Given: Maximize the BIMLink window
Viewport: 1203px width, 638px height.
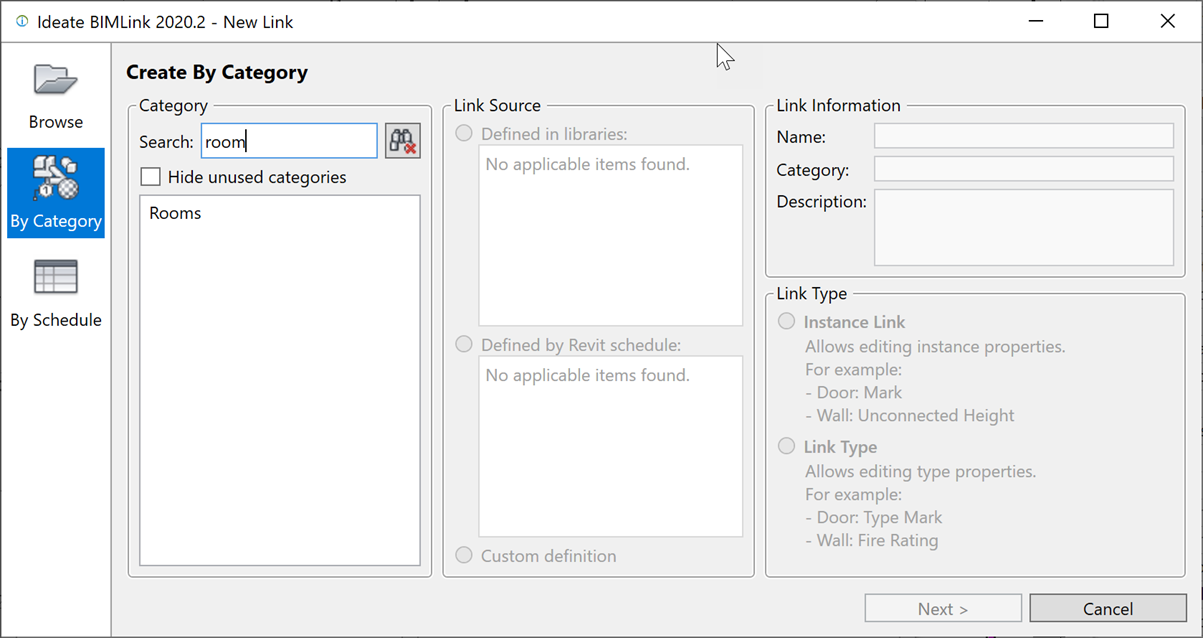Looking at the screenshot, I should coord(1101,21).
